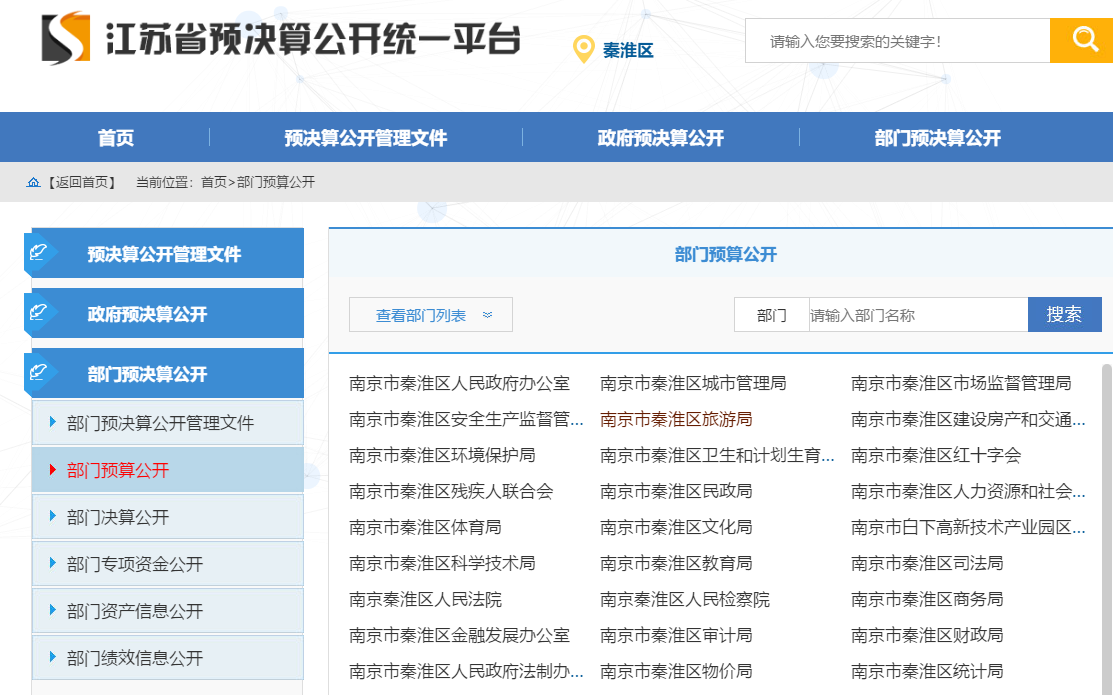This screenshot has height=695, width=1113.
Task: Click the orange magnifier search icon
Action: point(1084,40)
